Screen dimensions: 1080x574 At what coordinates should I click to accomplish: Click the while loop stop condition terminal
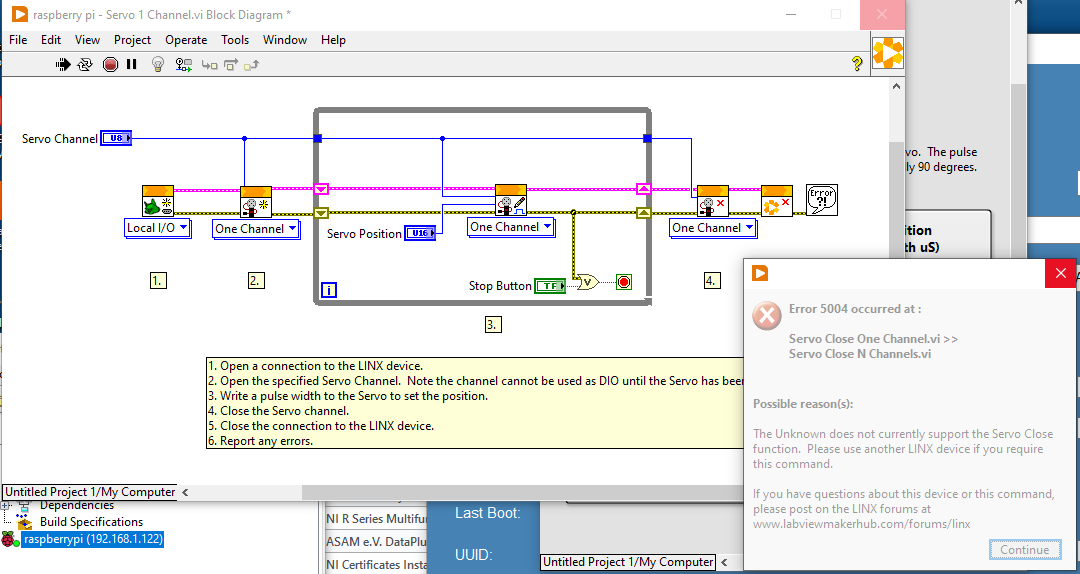(x=623, y=282)
